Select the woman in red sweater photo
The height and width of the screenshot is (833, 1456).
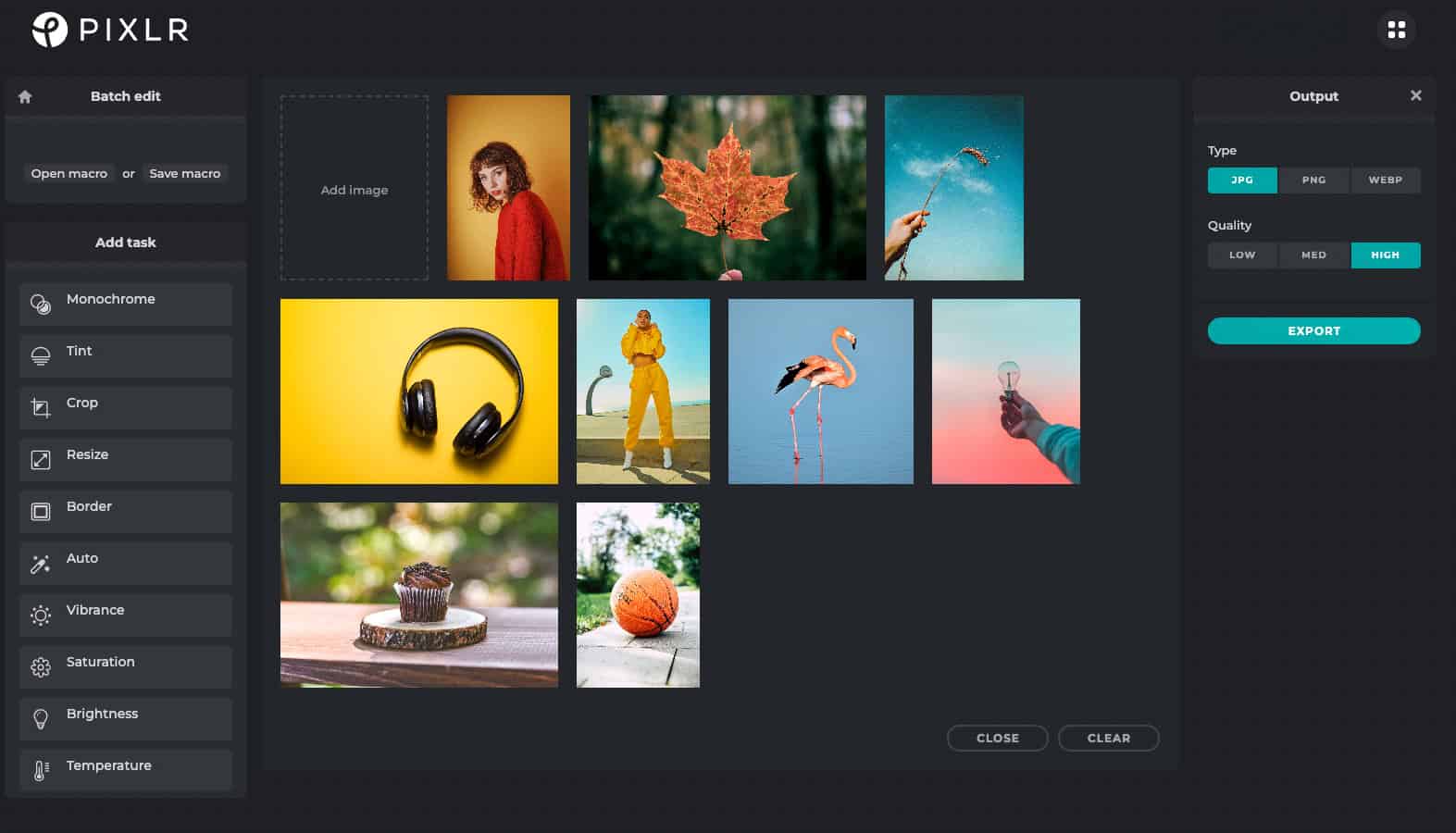point(508,188)
